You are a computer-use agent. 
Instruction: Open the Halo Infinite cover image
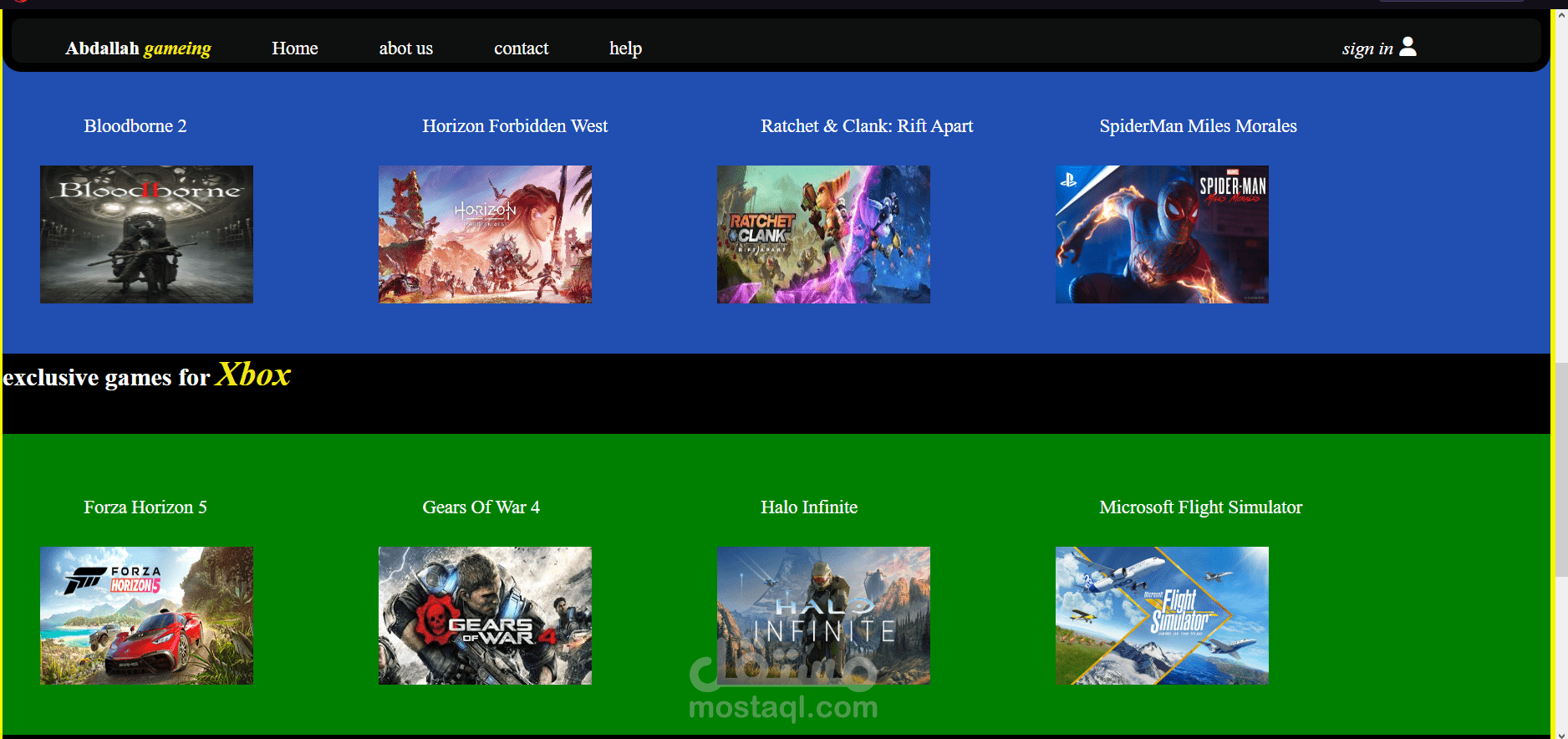[823, 615]
